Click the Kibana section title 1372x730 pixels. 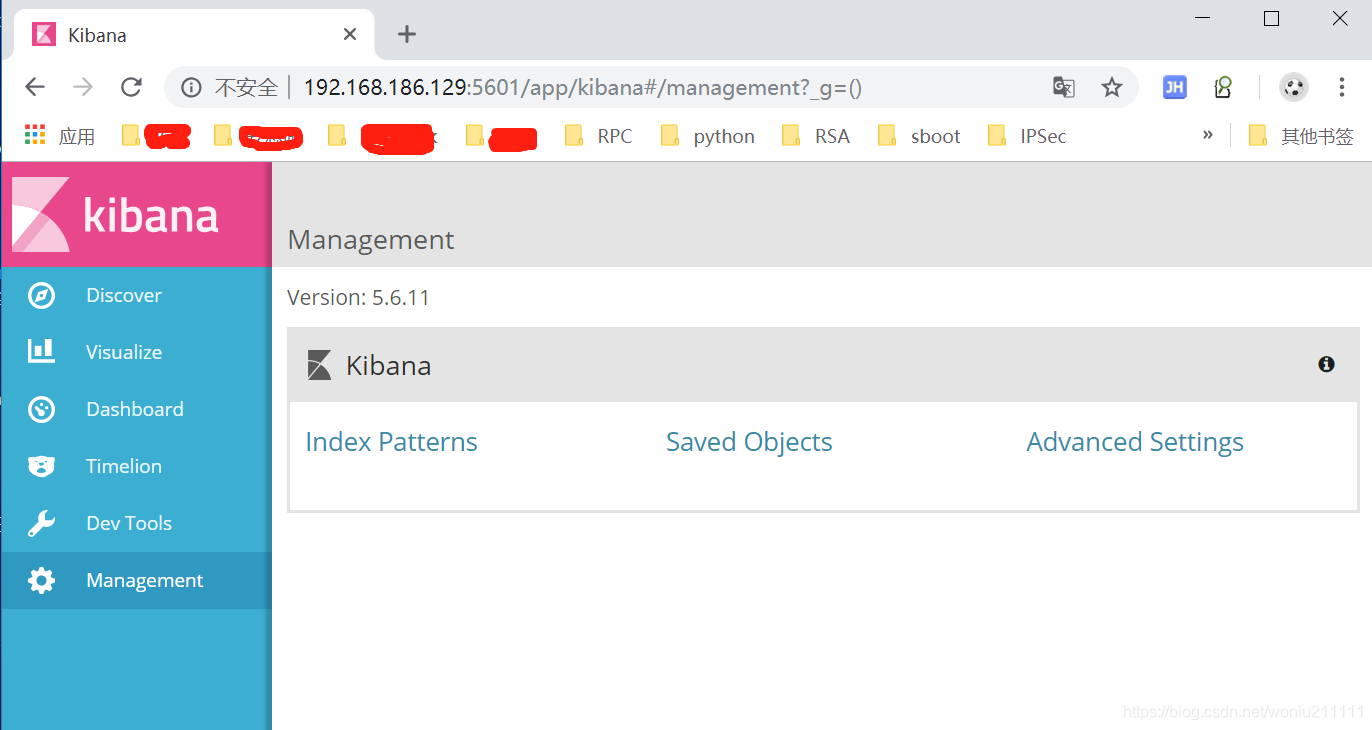point(388,365)
